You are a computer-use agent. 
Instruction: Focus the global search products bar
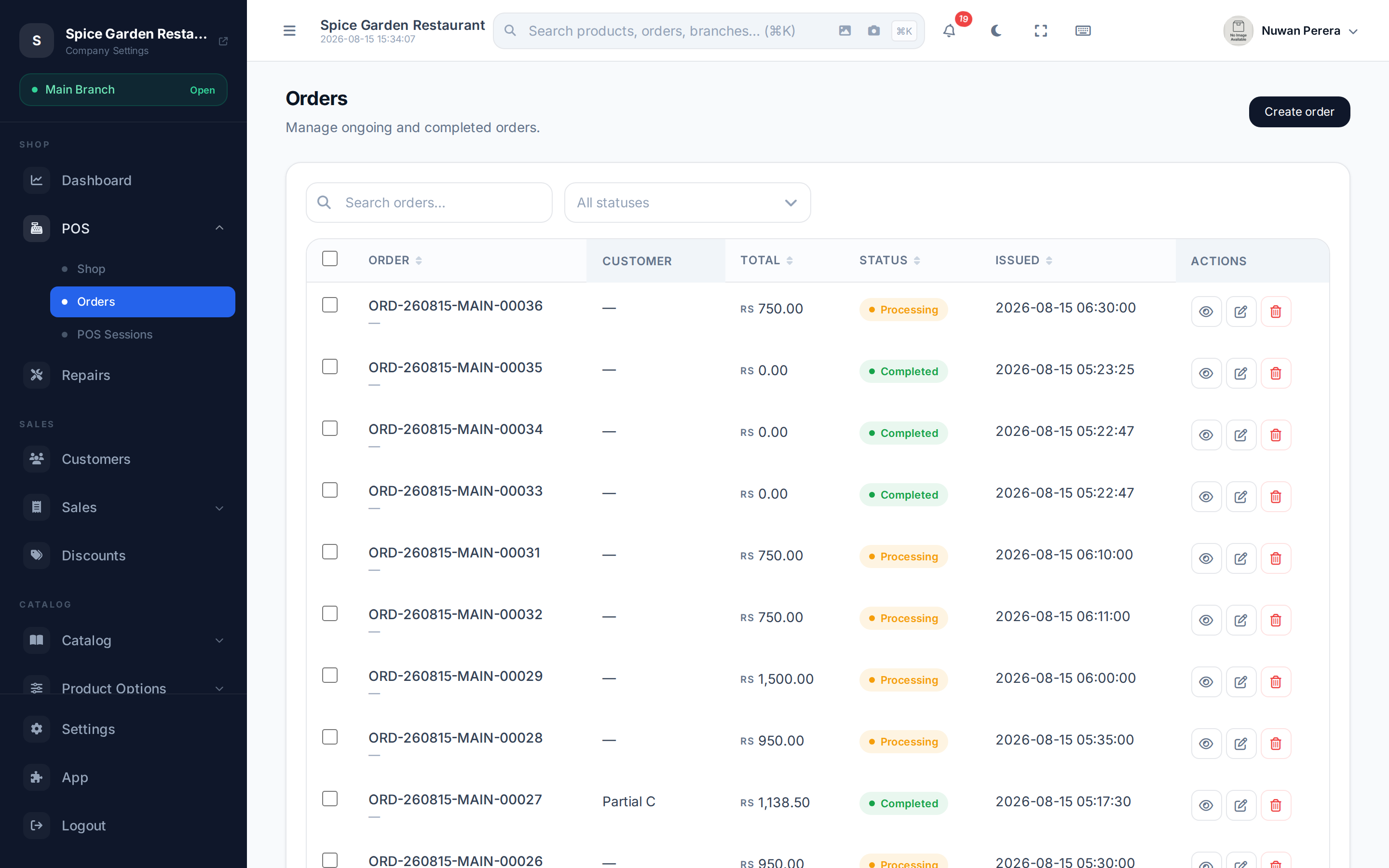pyautogui.click(x=708, y=30)
